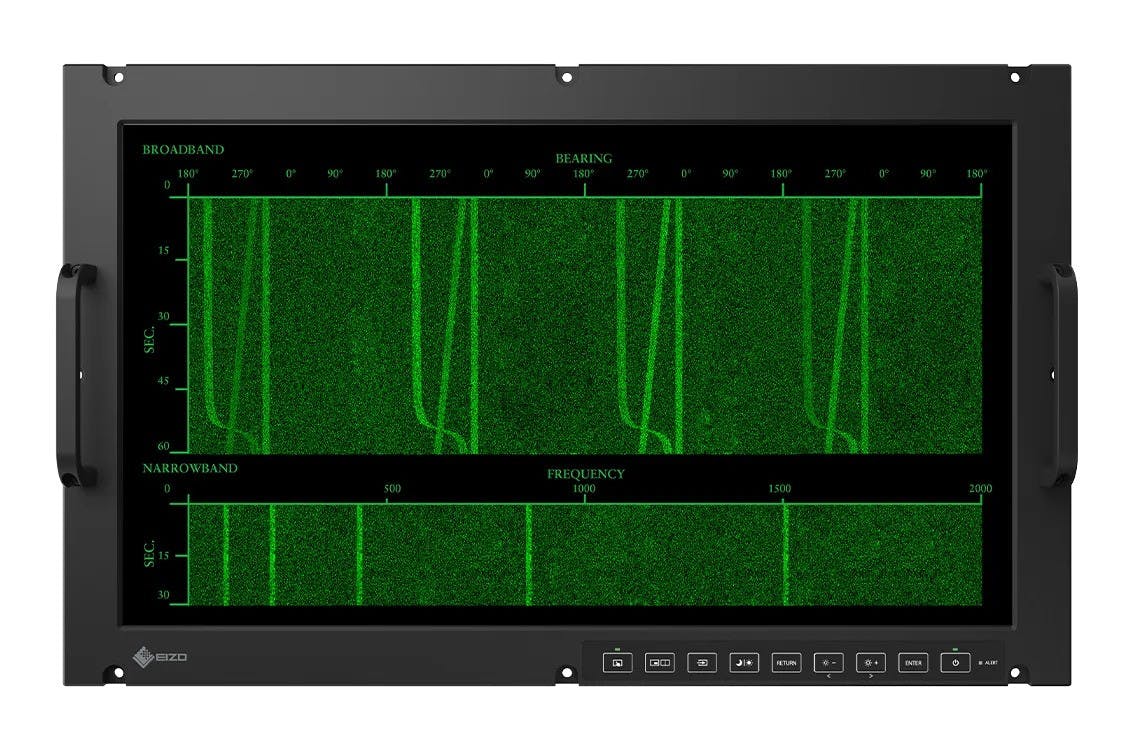1135x750 pixels.
Task: Select the picture mode icon
Action: [x=618, y=662]
